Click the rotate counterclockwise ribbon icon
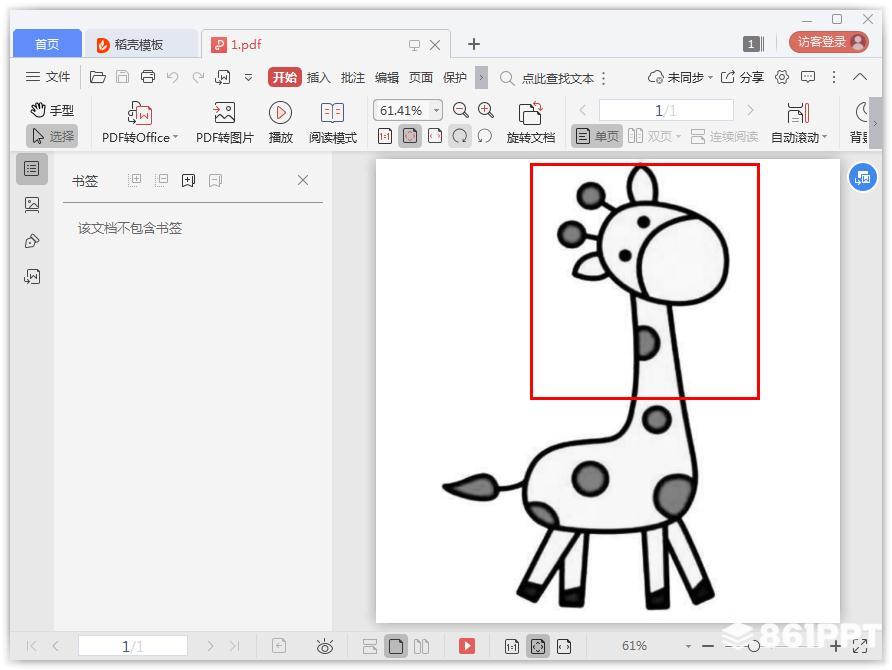The image size is (892, 670). [x=485, y=136]
